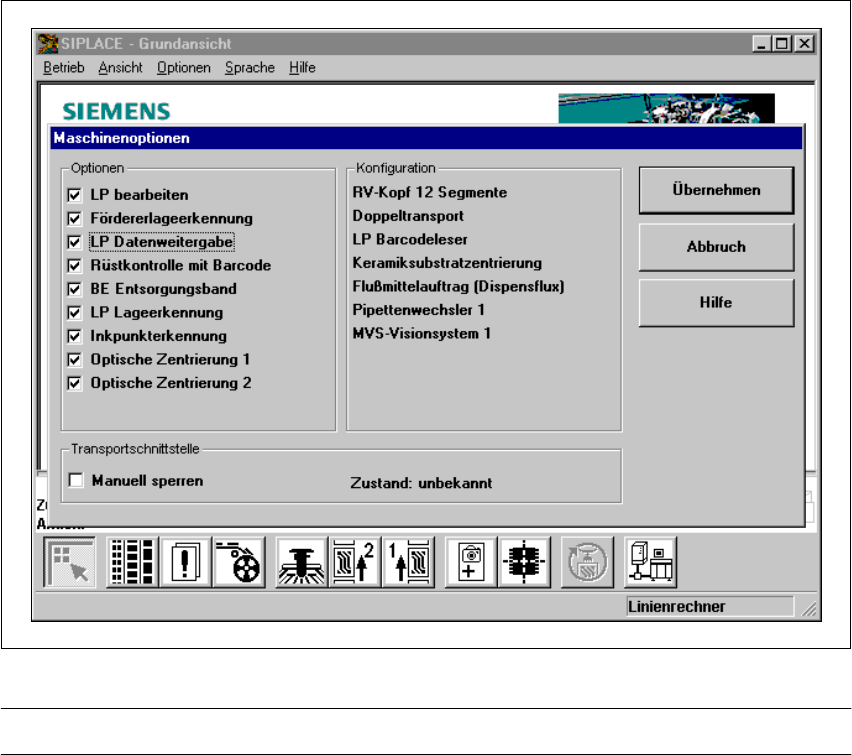
Task: Click the selection cursor toolbar icon
Action: (70, 562)
